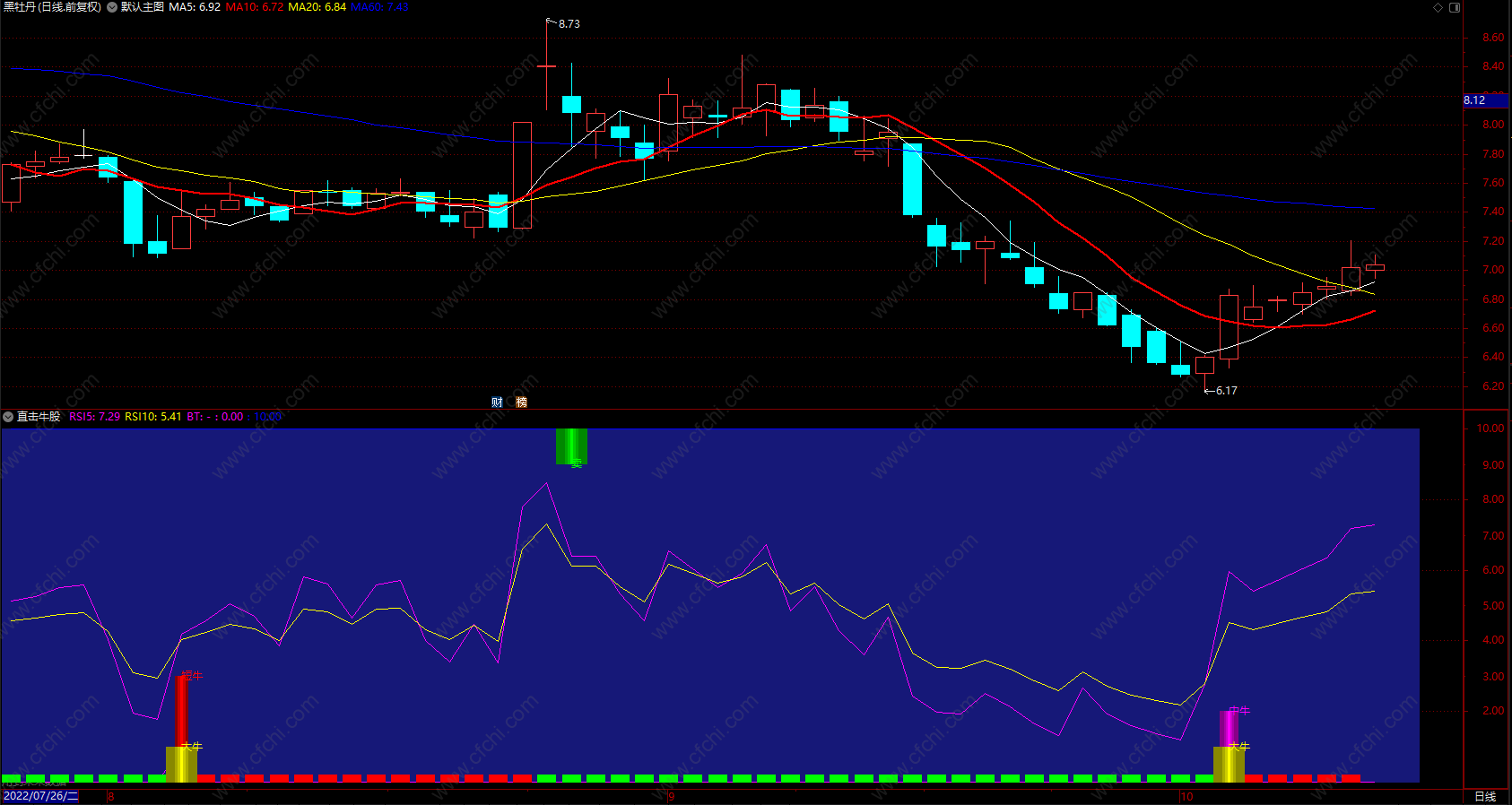Click the month 8 marker on time axis
Viewport: 1512px width, 805px height.
[x=111, y=796]
